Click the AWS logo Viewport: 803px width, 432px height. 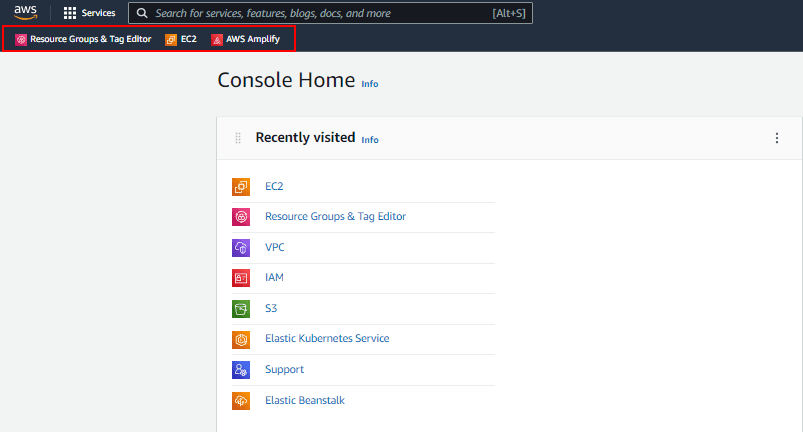coord(26,12)
